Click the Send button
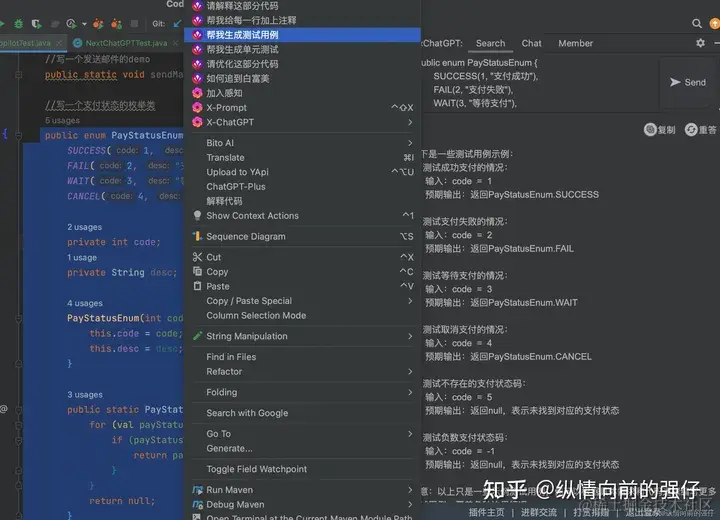Screen dimensions: 720x520 (687, 82)
